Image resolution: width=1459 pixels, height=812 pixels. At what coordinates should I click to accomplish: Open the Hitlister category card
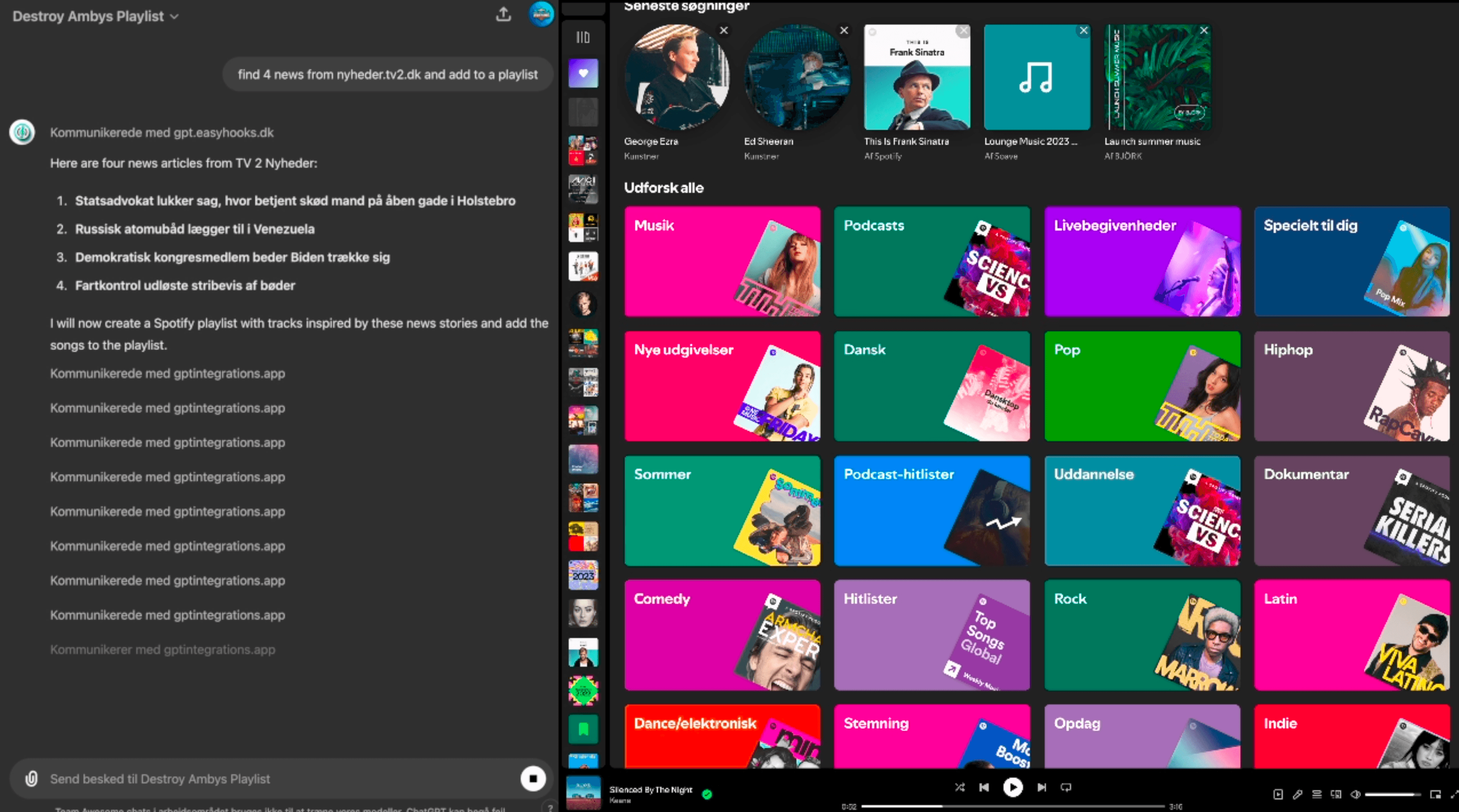click(932, 635)
